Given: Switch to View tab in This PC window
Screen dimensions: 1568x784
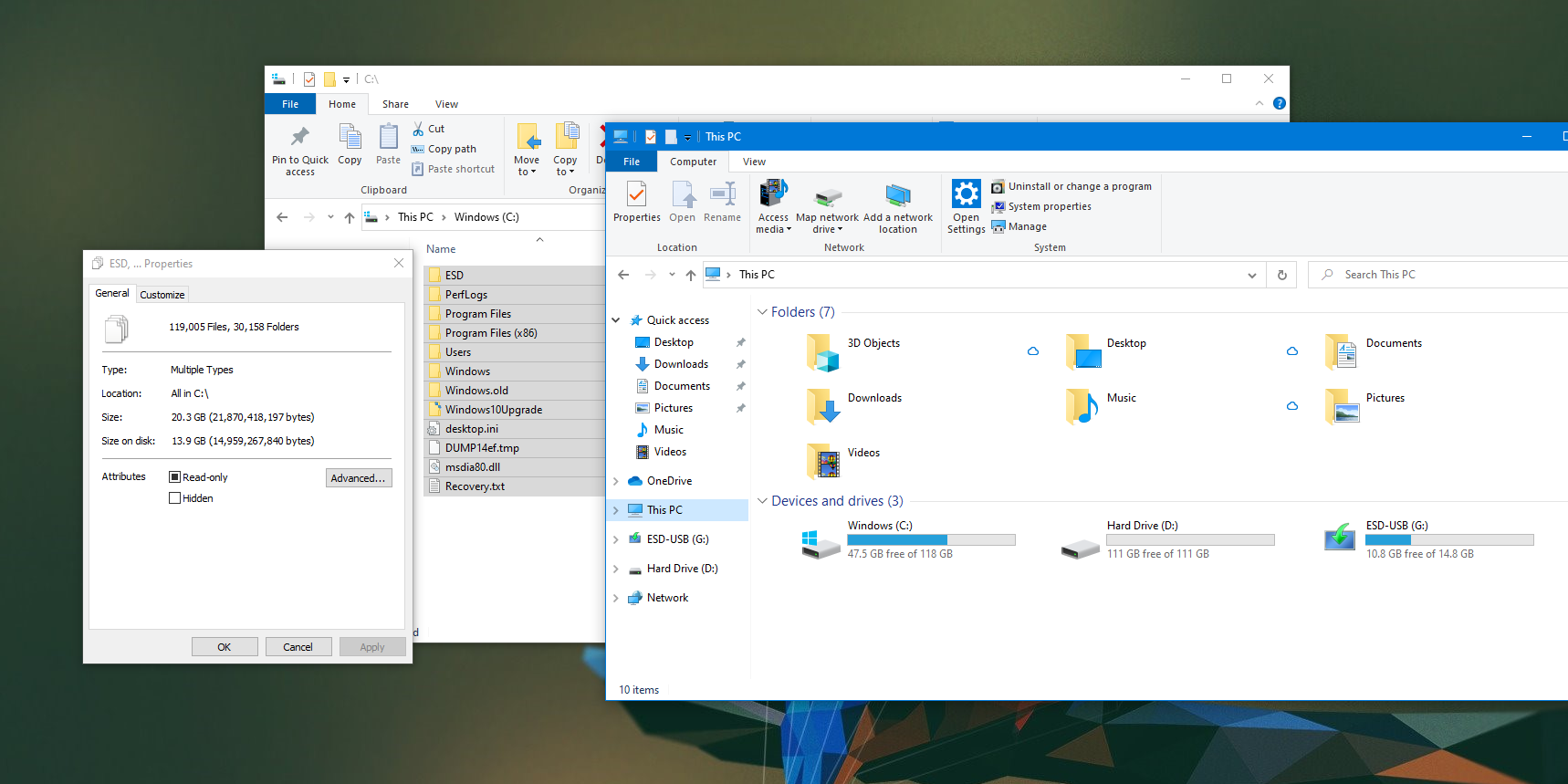Looking at the screenshot, I should [x=754, y=162].
